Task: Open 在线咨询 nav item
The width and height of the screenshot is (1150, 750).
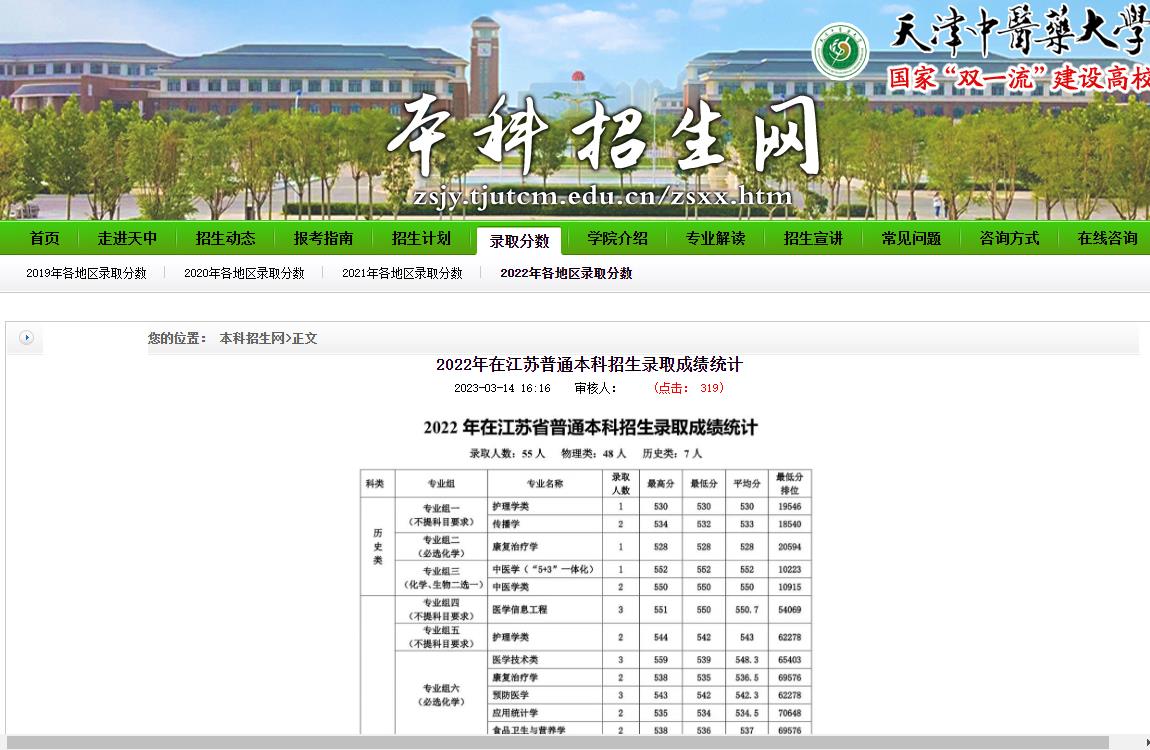Action: (x=1107, y=238)
